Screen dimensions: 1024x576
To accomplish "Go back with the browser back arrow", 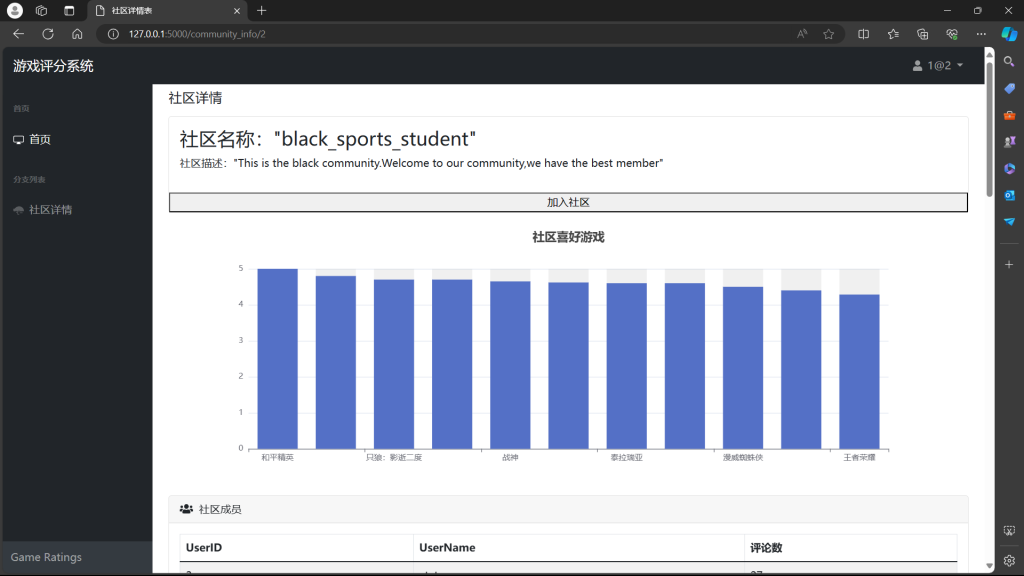I will [x=18, y=34].
